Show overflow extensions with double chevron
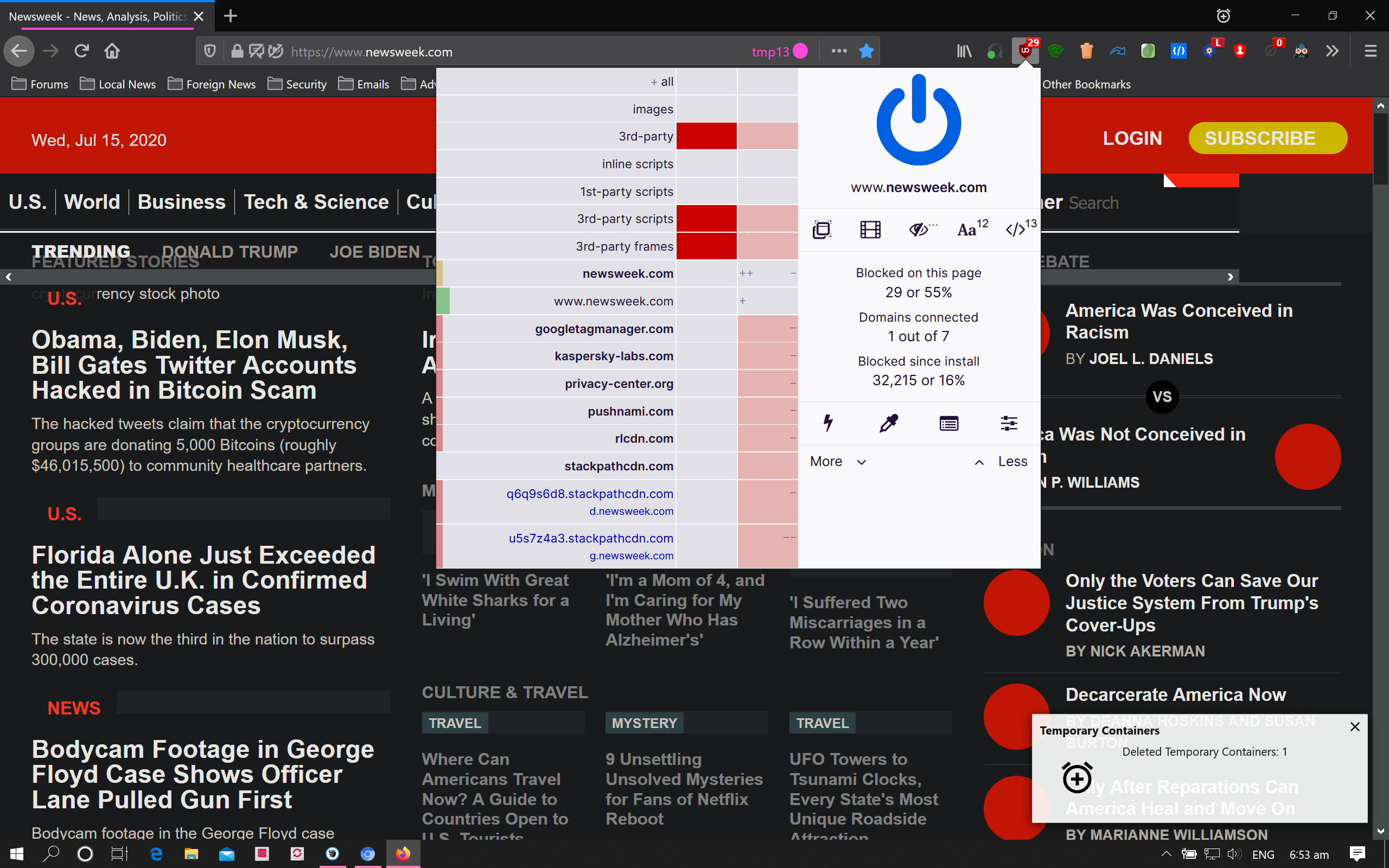Viewport: 1389px width, 868px height. (1331, 51)
